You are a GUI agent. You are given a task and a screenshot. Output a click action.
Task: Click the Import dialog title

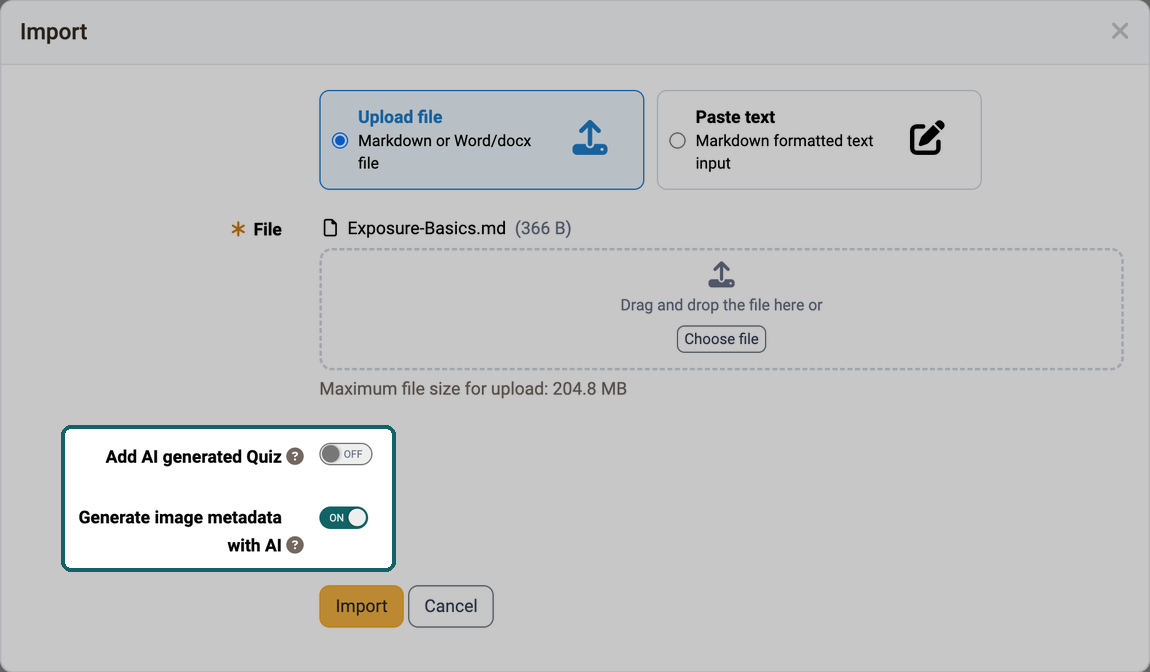54,32
